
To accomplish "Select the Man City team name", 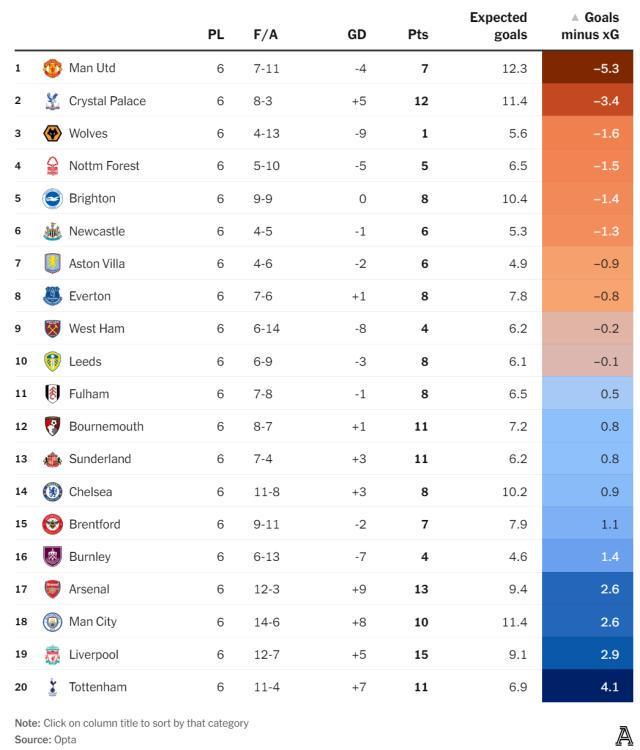I will tap(93, 621).
